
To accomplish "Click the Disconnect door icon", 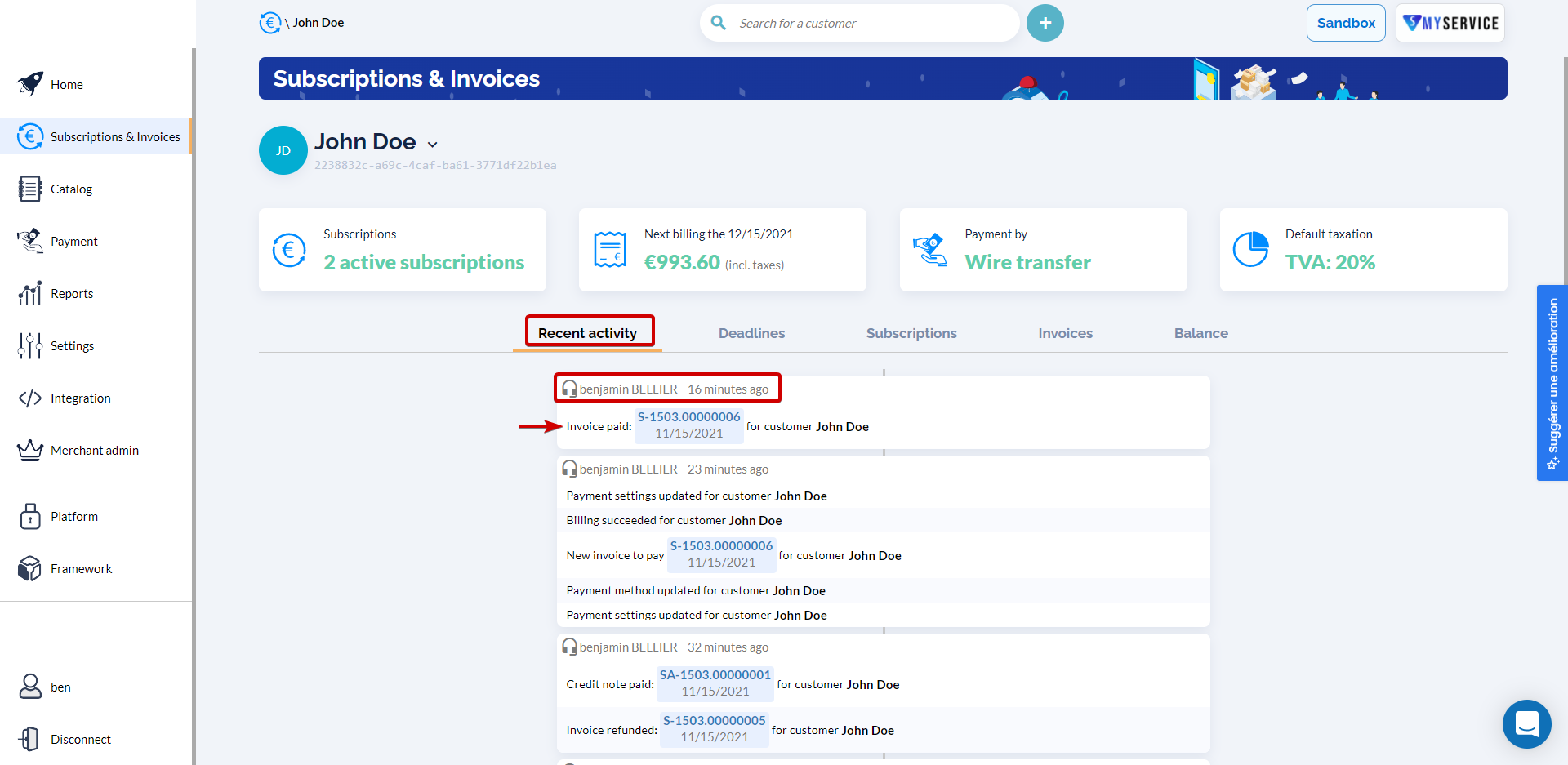I will 30,739.
